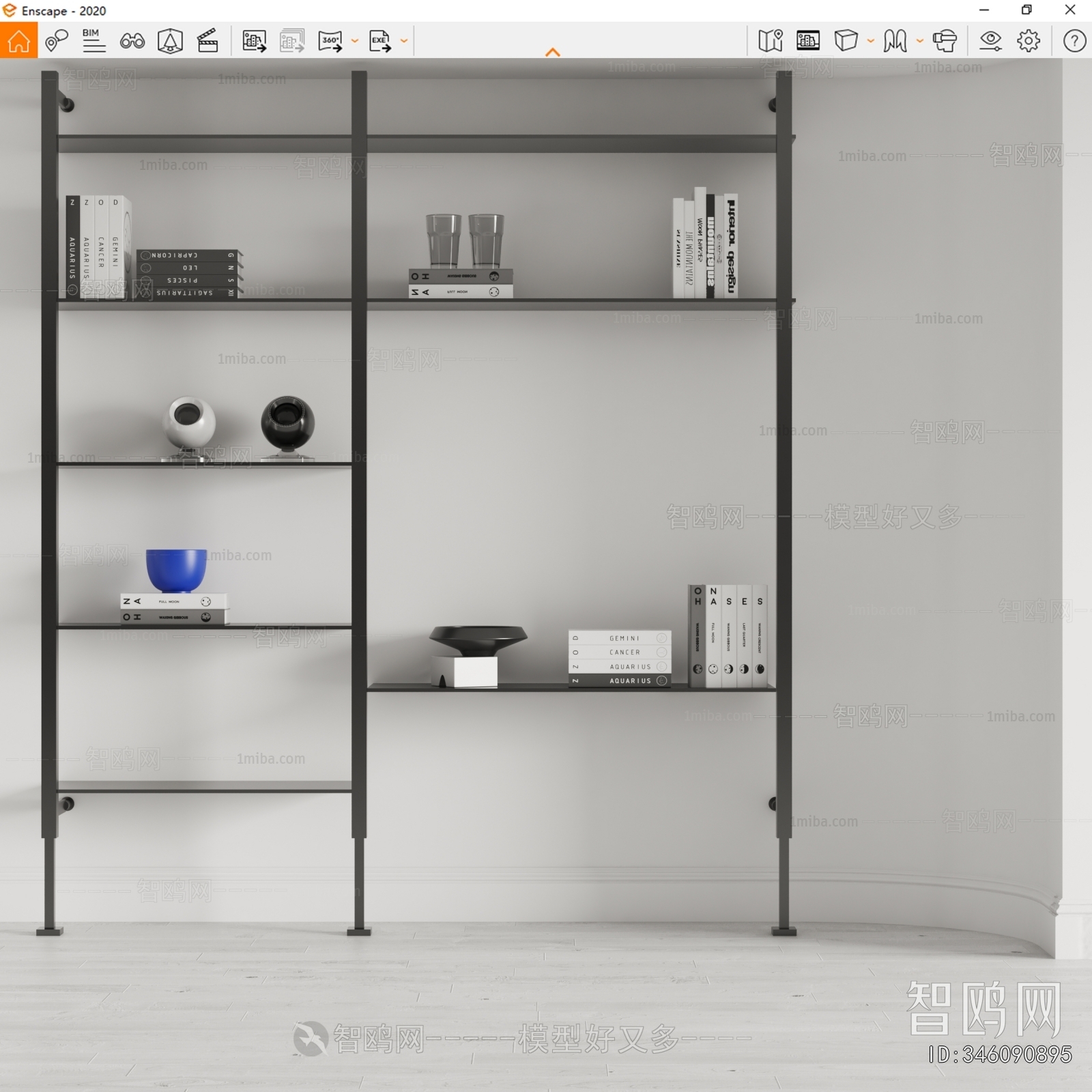Expand the projection mode dropdown
Image resolution: width=1092 pixels, height=1092 pixels.
coord(871,41)
